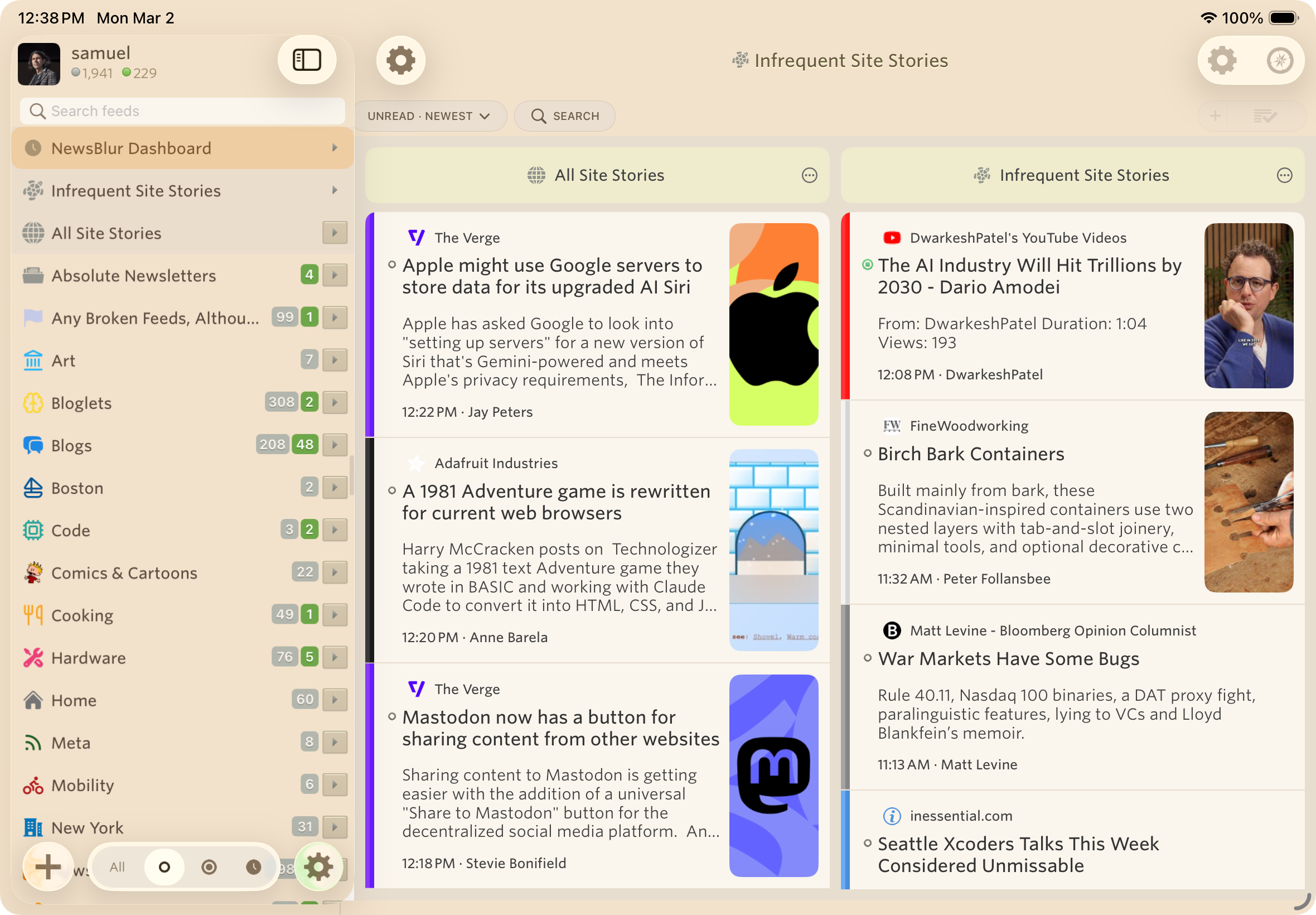Viewport: 1316px width, 915px height.
Task: Open the Verge story about Mastodon sharing button
Action: point(560,728)
